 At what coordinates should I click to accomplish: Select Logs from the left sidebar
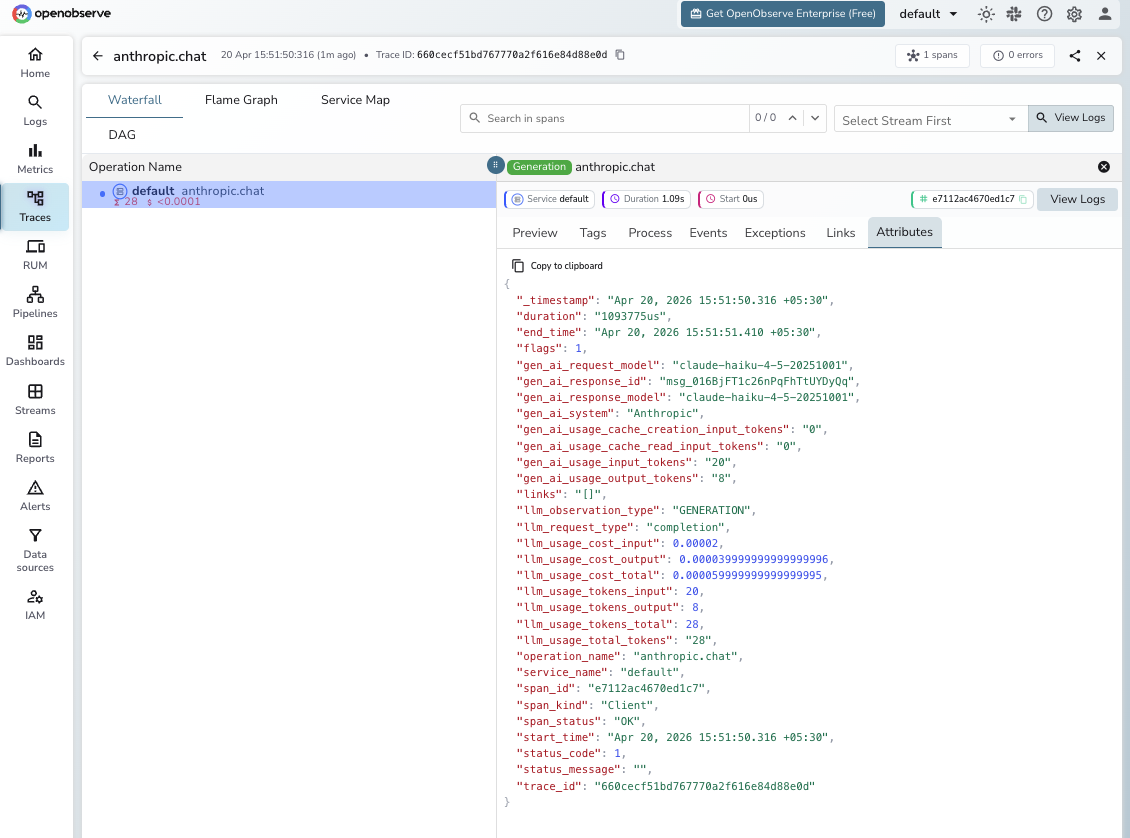click(35, 110)
